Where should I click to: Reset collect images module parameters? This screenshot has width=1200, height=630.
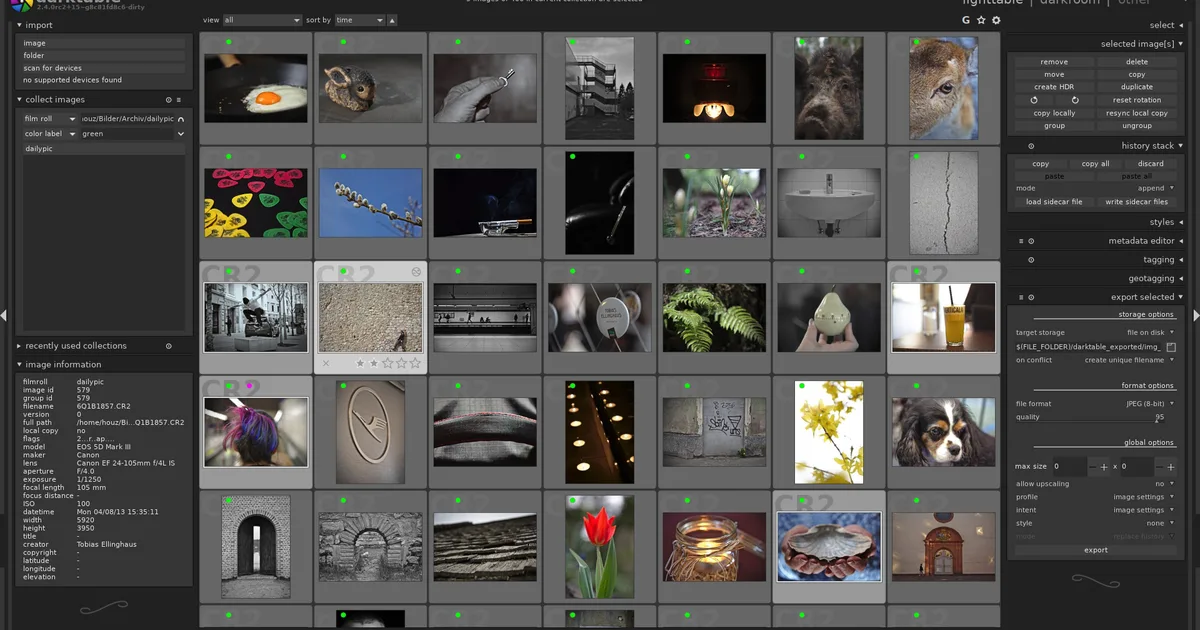tap(168, 100)
